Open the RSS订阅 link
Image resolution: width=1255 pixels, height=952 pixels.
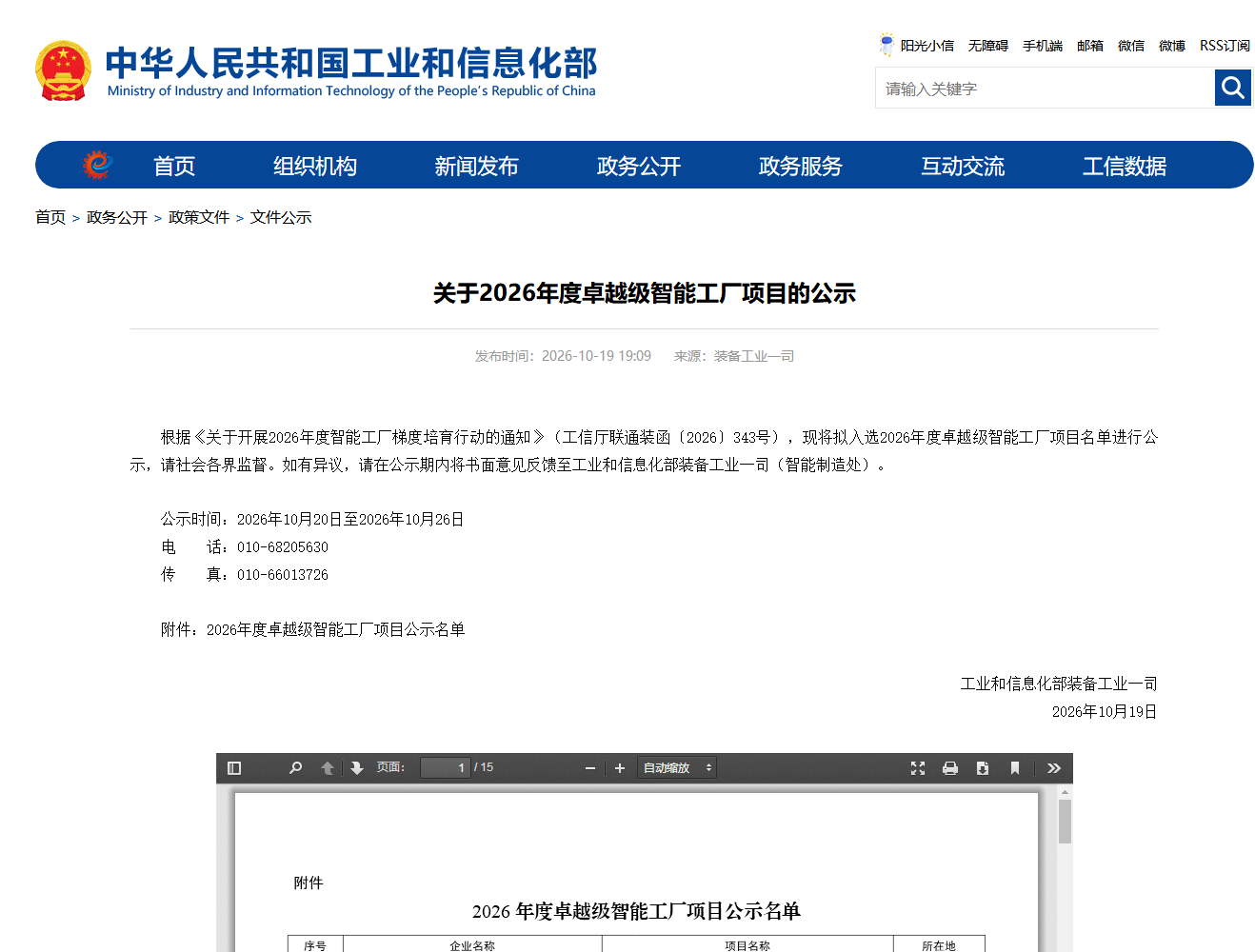tap(1225, 46)
